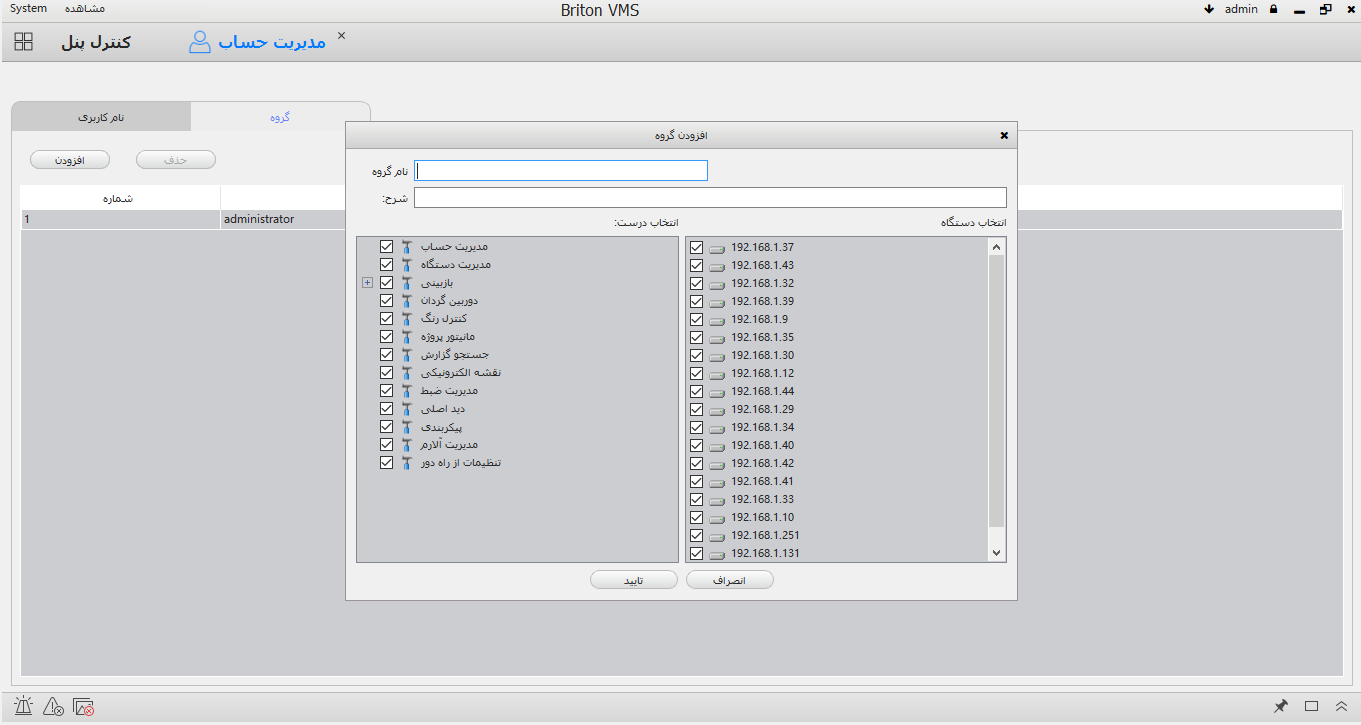Click the device icon for 192.168.1.37
1361x725 pixels.
(717, 248)
